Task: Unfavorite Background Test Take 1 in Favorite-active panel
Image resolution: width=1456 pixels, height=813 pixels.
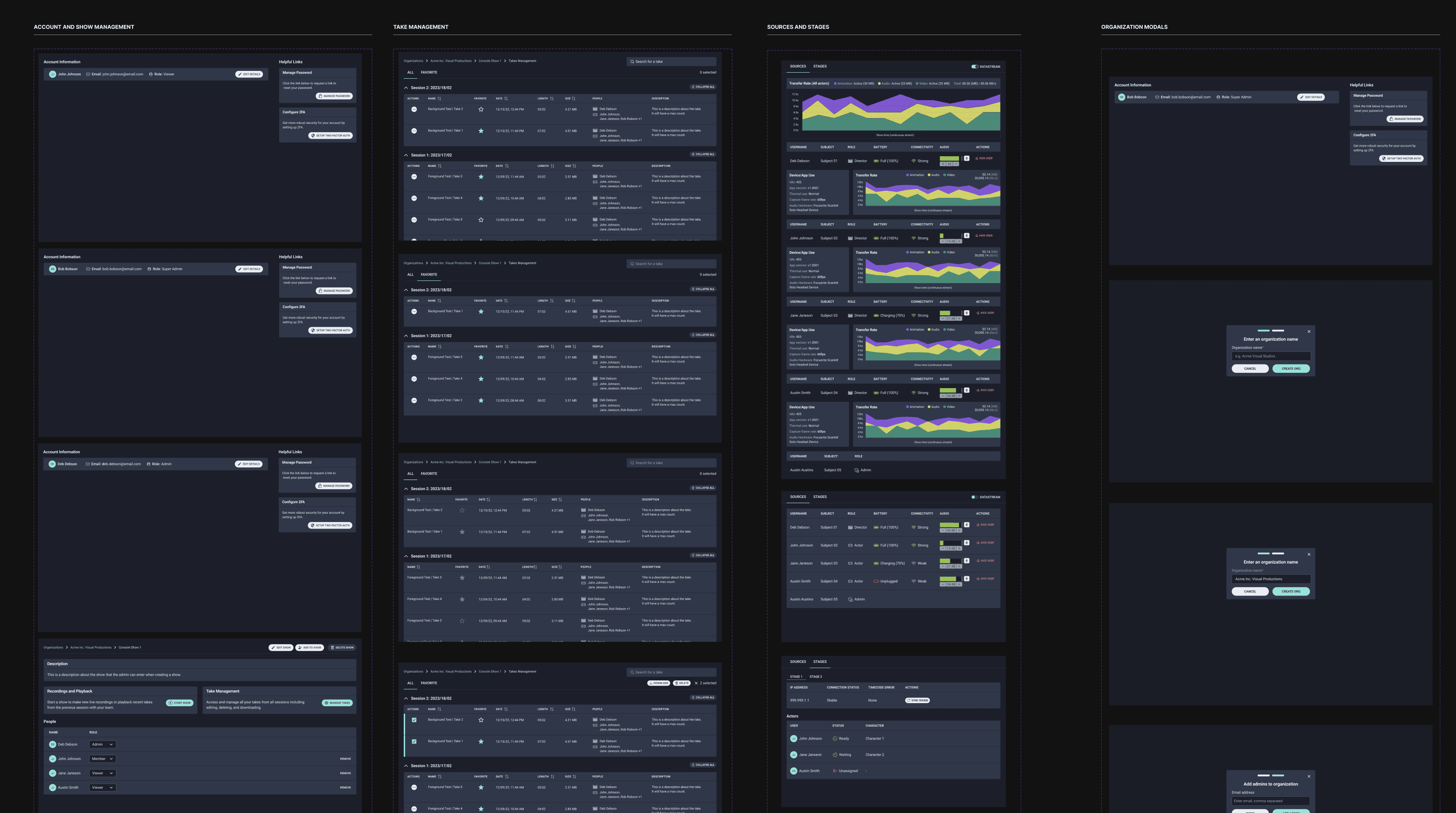Action: pyautogui.click(x=481, y=312)
